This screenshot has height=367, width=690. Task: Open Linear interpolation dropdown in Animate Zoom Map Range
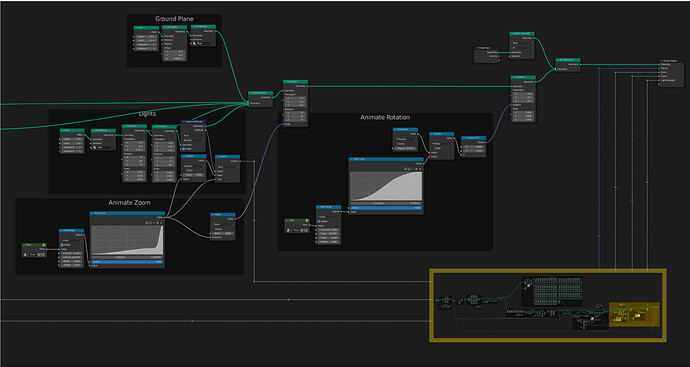[72, 240]
